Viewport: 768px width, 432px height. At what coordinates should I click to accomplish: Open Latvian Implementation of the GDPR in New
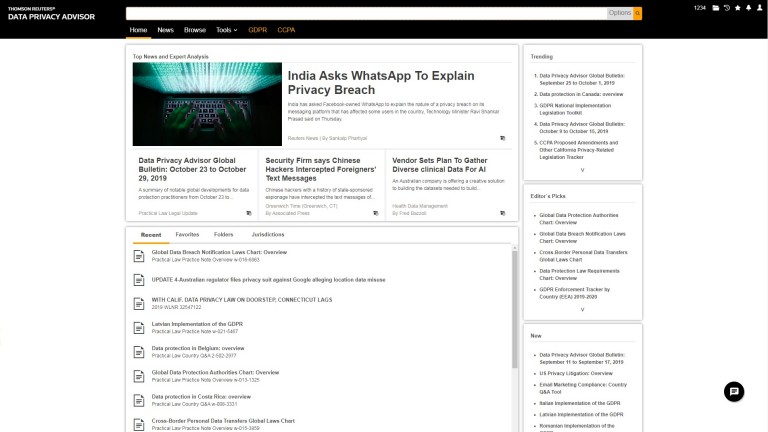581,414
